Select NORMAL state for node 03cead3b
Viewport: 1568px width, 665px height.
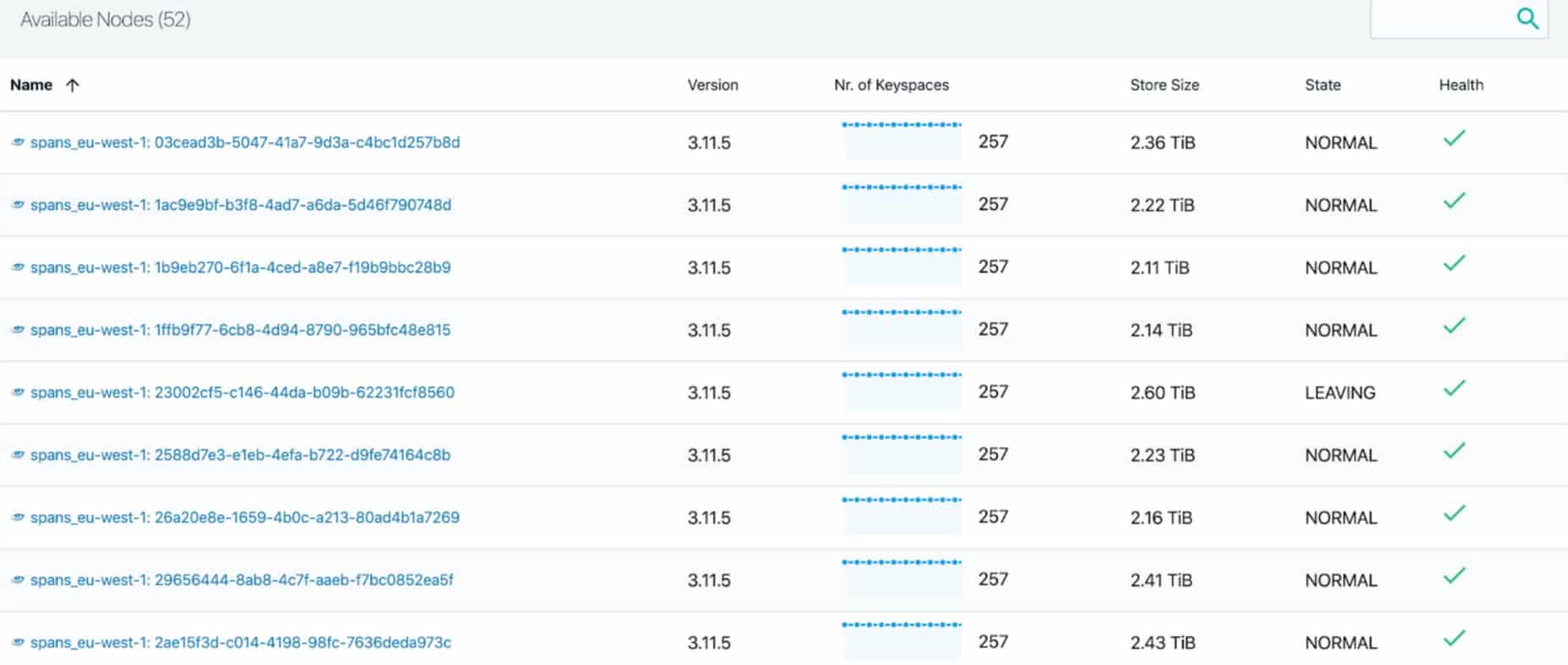[1341, 142]
